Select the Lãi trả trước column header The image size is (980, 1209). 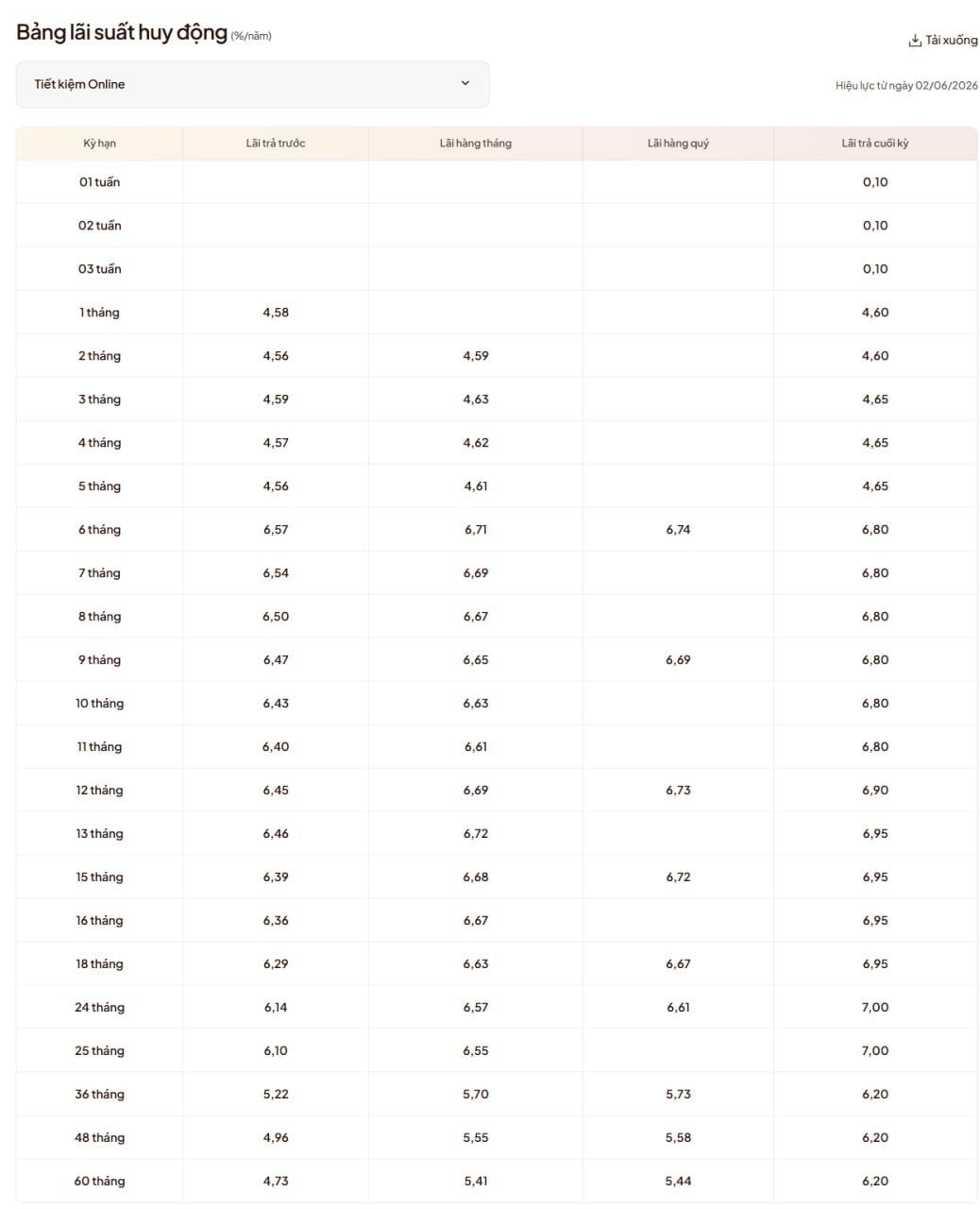point(276,144)
